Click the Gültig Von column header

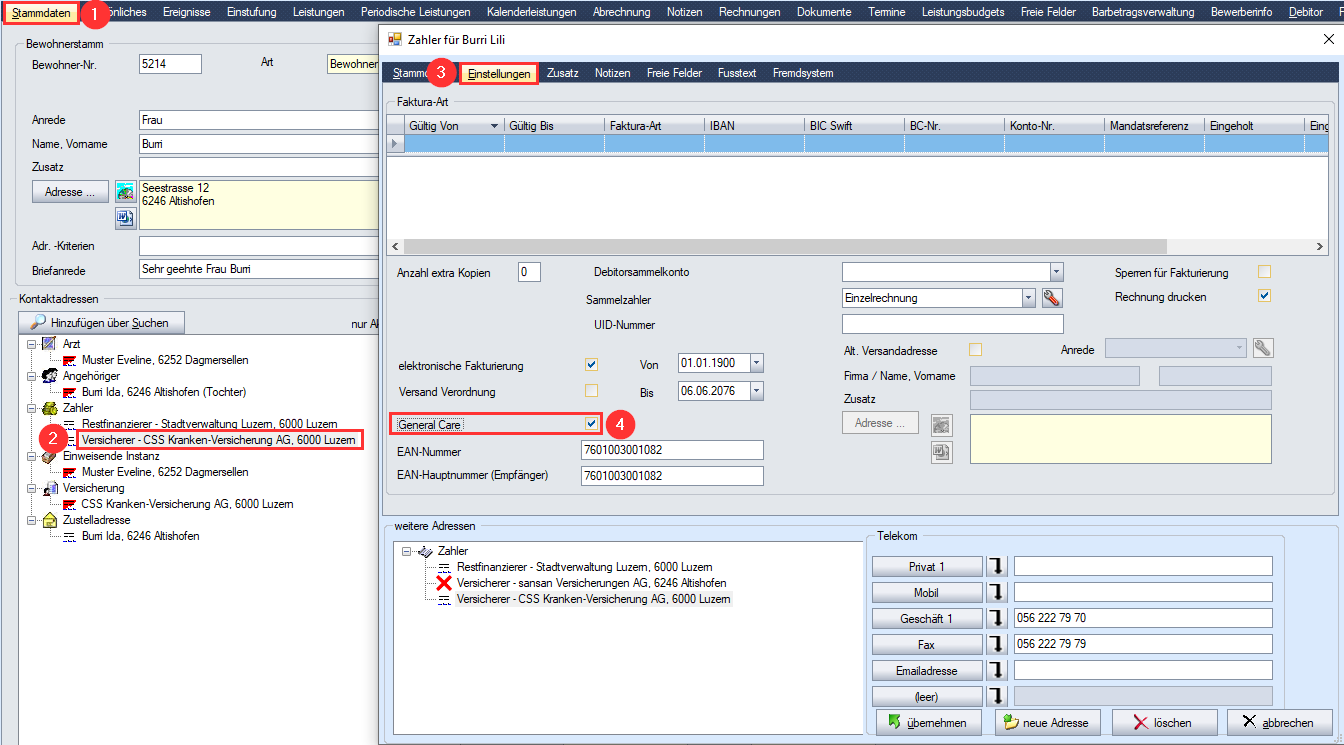454,126
